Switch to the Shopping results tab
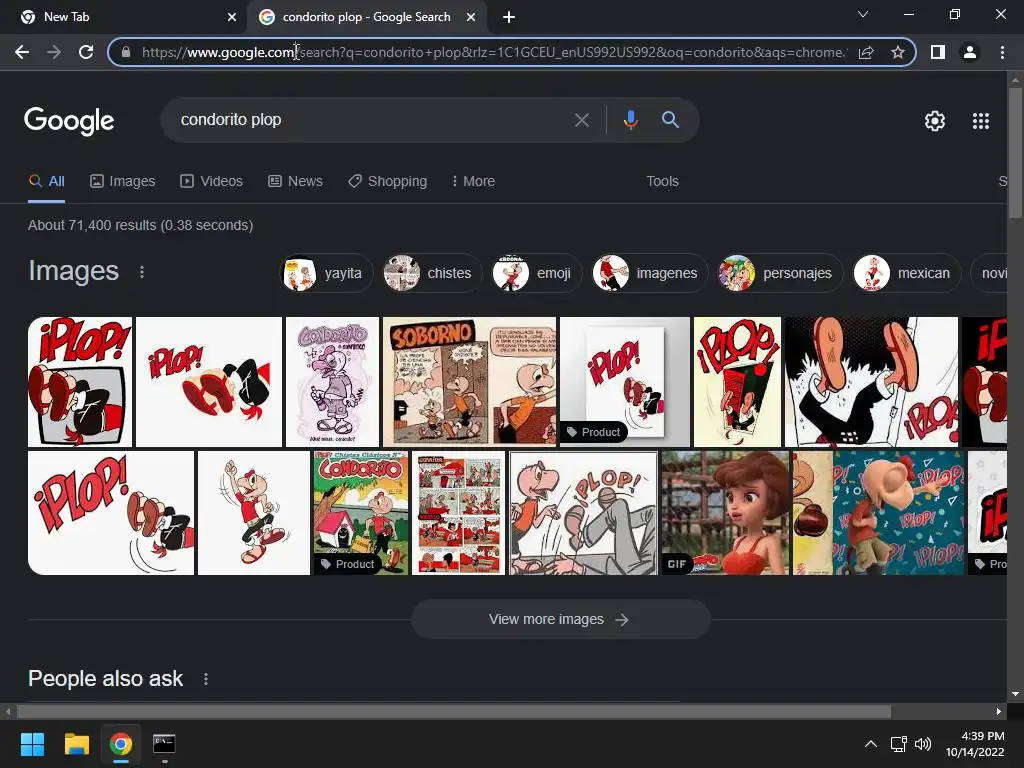Screen dimensions: 1024x768 tap(388, 182)
